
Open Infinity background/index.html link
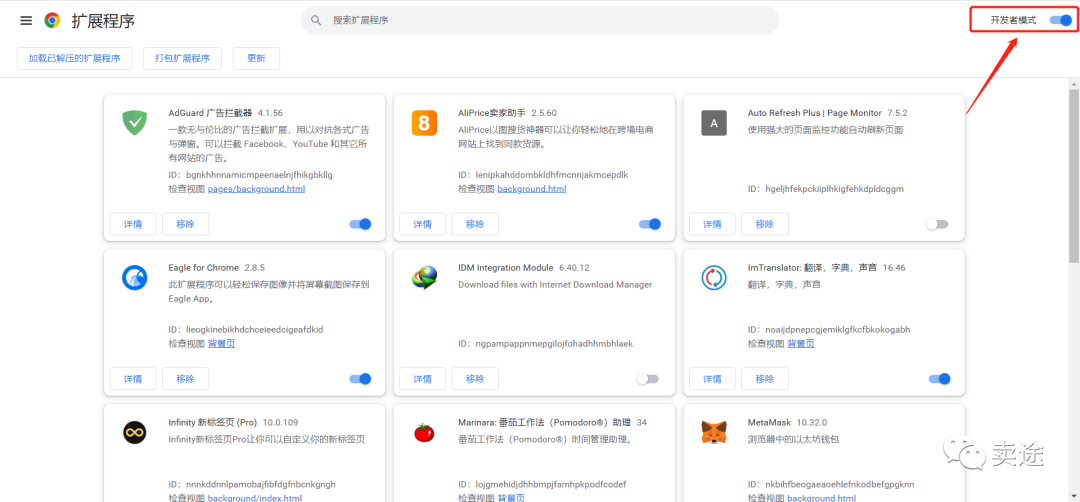click(255, 498)
